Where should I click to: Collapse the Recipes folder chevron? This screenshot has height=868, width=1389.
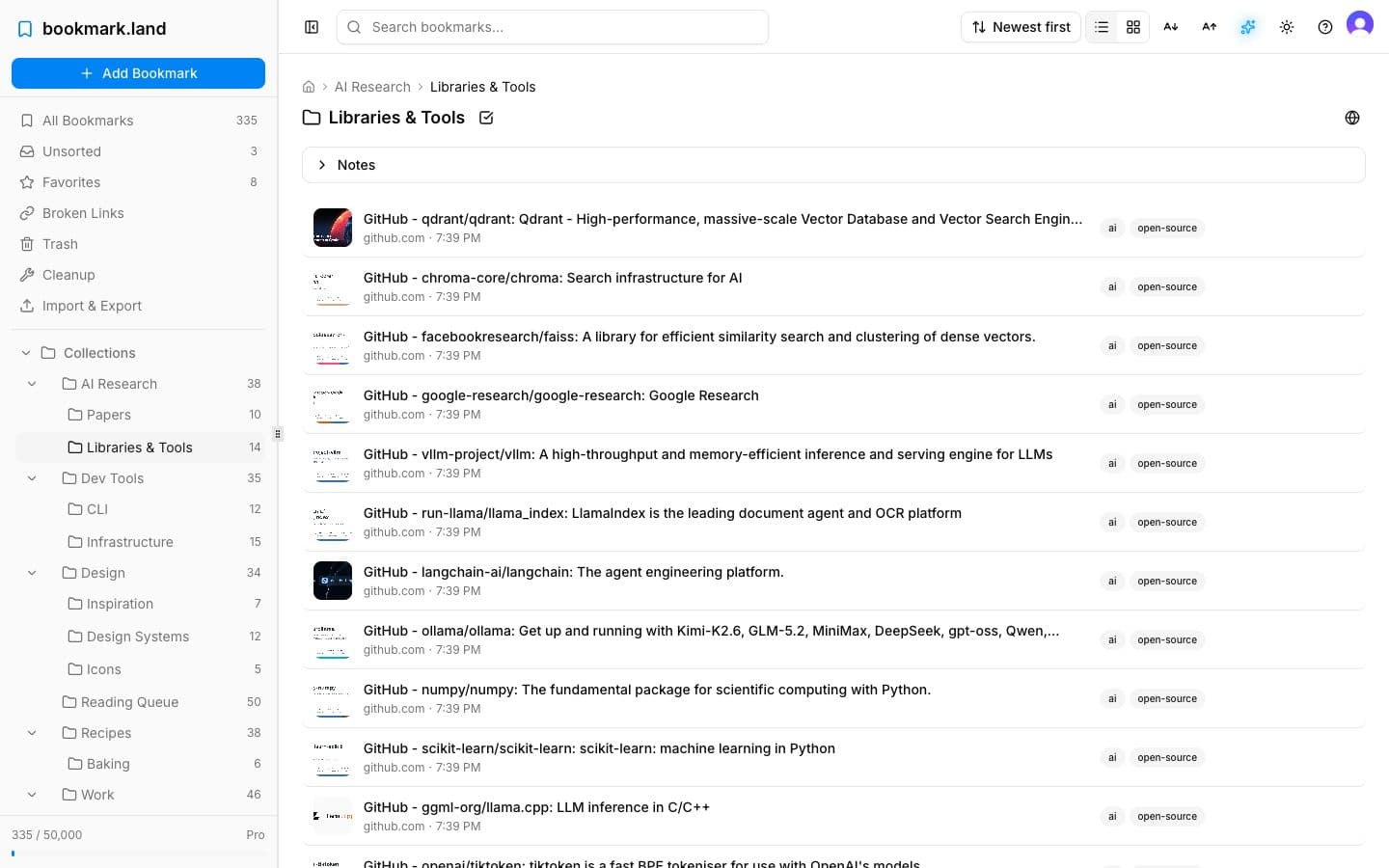tap(32, 733)
